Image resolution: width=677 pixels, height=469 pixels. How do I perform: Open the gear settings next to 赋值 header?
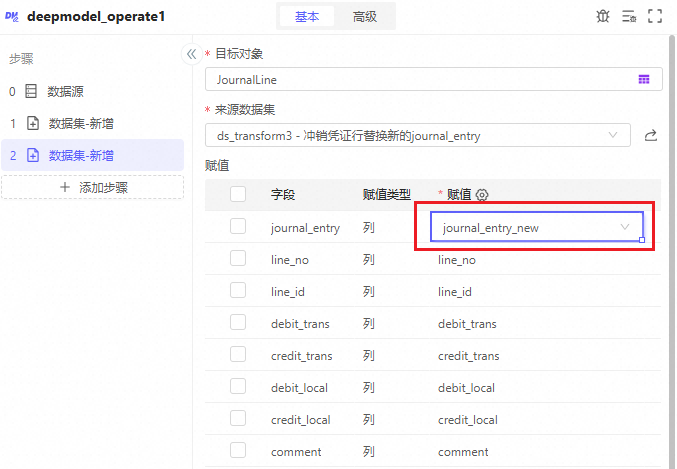(x=482, y=195)
